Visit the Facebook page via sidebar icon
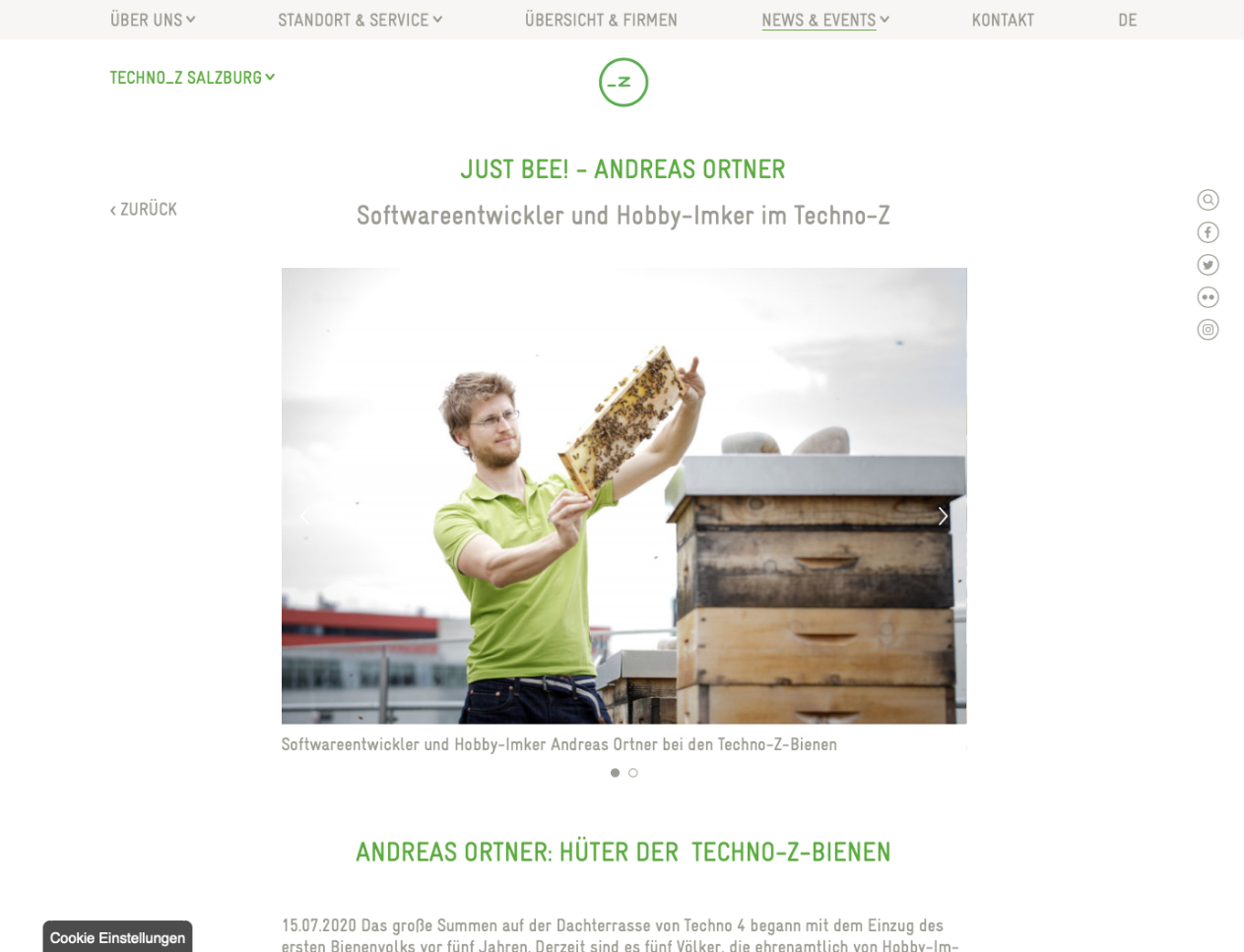The width and height of the screenshot is (1244, 952). pyautogui.click(x=1208, y=232)
